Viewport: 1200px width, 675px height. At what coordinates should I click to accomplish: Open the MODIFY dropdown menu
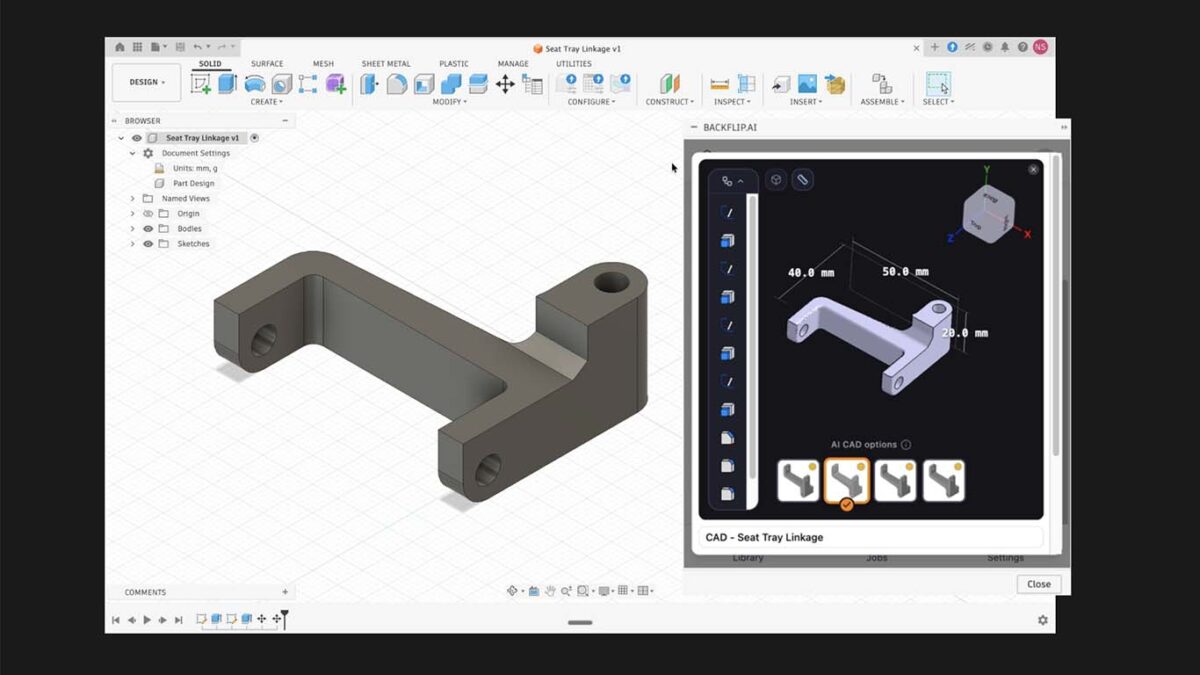[449, 102]
